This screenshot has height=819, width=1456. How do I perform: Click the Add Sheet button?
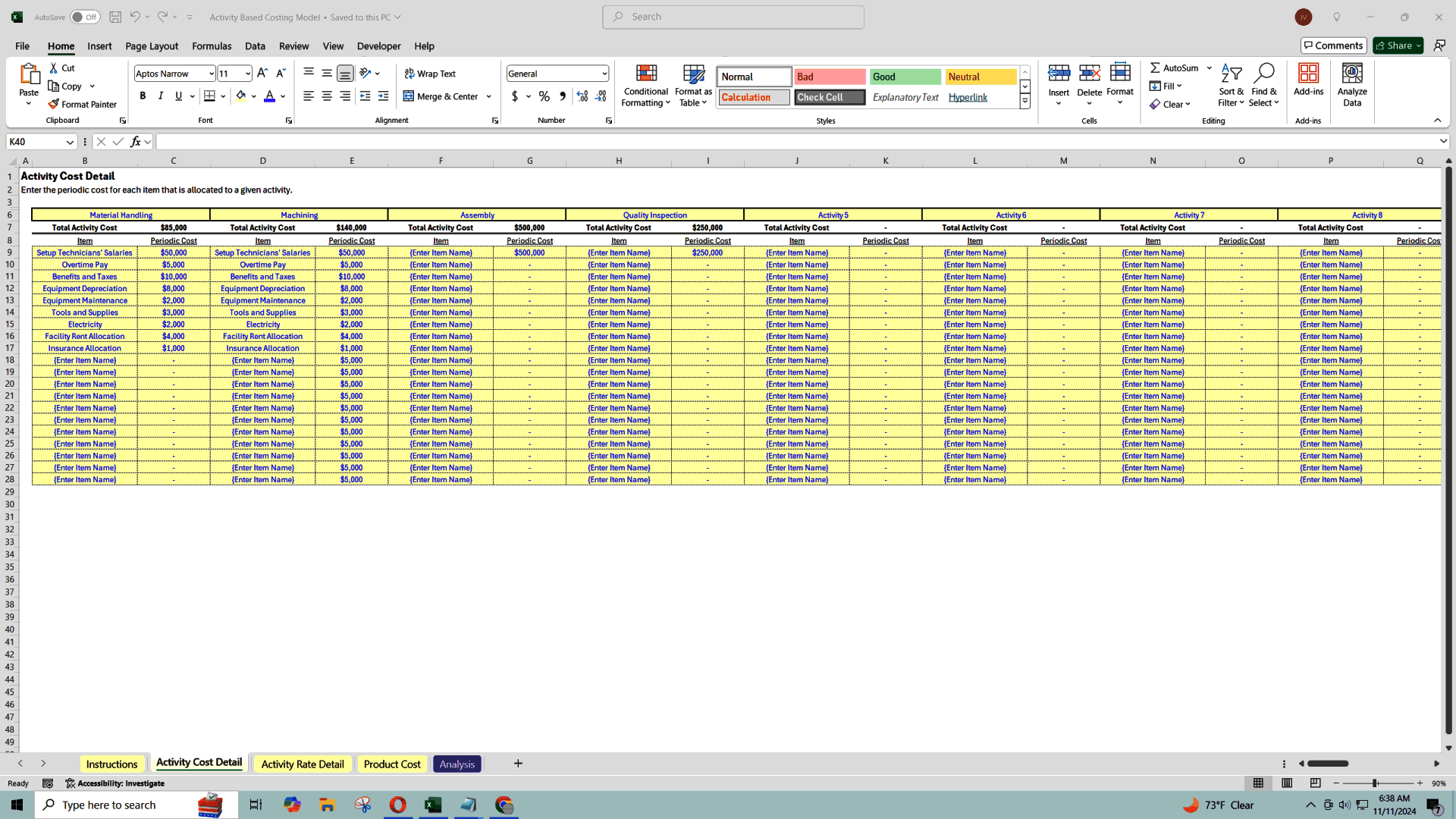pyautogui.click(x=518, y=764)
